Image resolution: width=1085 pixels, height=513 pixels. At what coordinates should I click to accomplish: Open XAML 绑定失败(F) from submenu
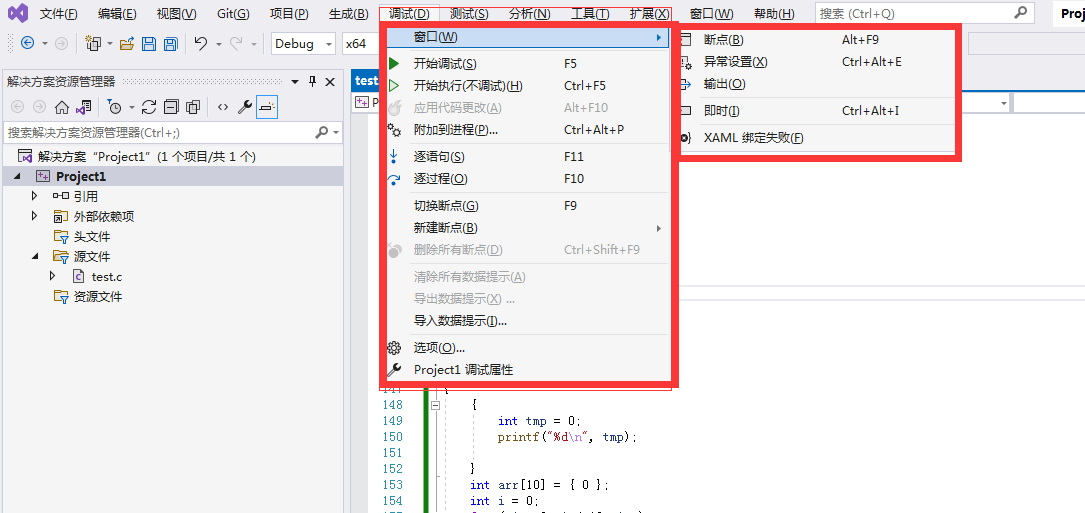817,138
